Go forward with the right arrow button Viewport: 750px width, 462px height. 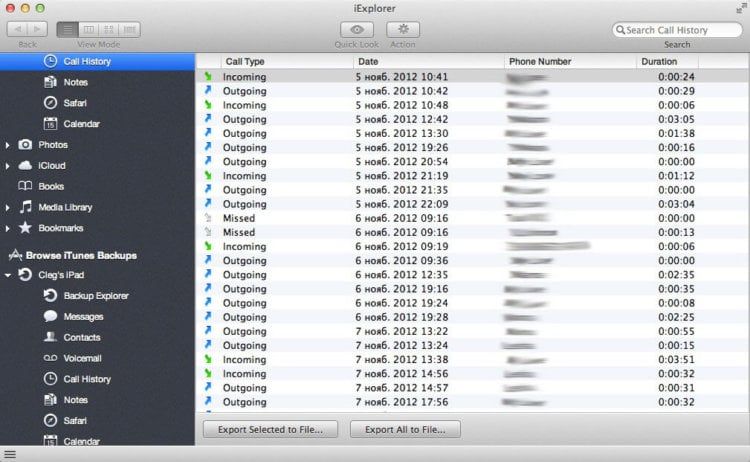(x=37, y=30)
